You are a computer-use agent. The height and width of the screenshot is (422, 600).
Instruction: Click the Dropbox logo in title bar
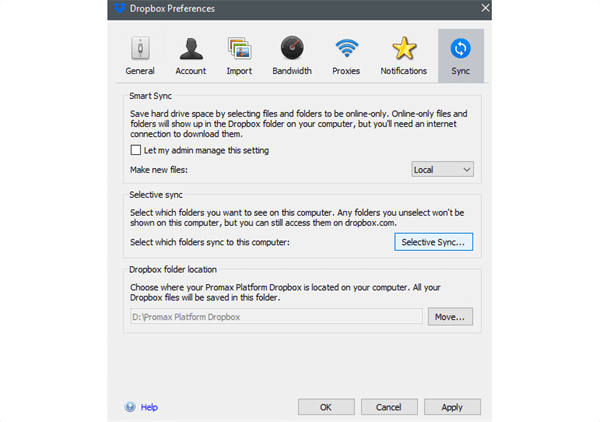click(120, 8)
